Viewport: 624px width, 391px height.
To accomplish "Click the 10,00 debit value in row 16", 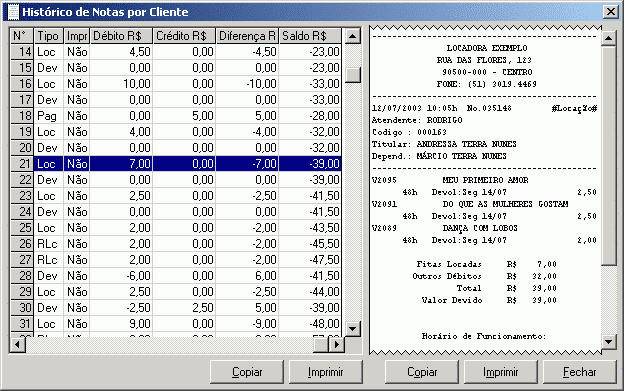I will click(121, 84).
